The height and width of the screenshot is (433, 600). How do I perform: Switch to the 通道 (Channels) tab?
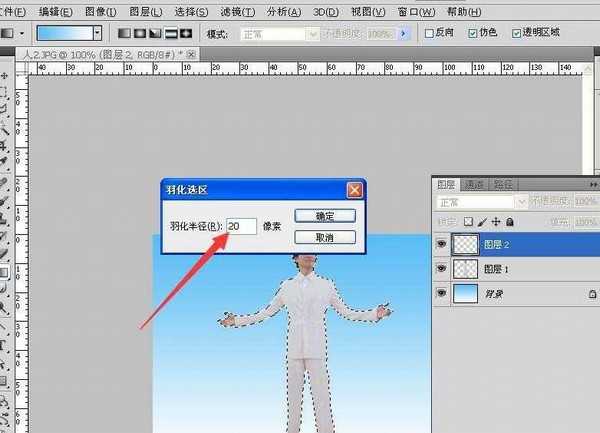click(x=474, y=185)
